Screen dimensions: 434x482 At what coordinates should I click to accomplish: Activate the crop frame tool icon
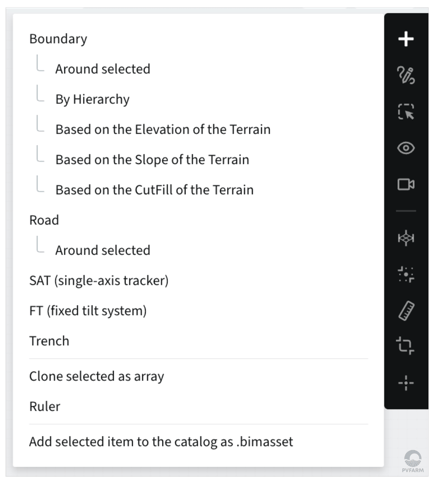(x=405, y=345)
